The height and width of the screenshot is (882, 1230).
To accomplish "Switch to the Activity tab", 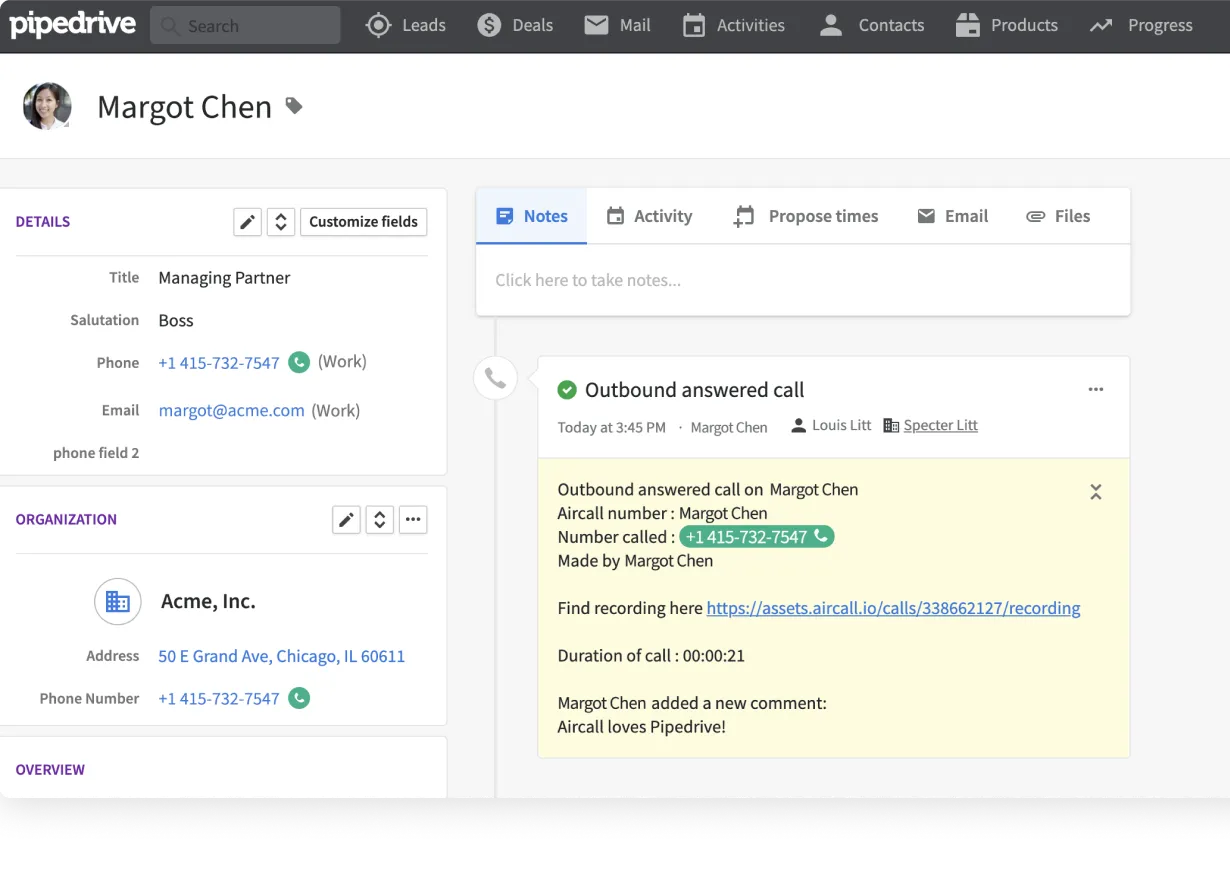I will click(x=649, y=216).
